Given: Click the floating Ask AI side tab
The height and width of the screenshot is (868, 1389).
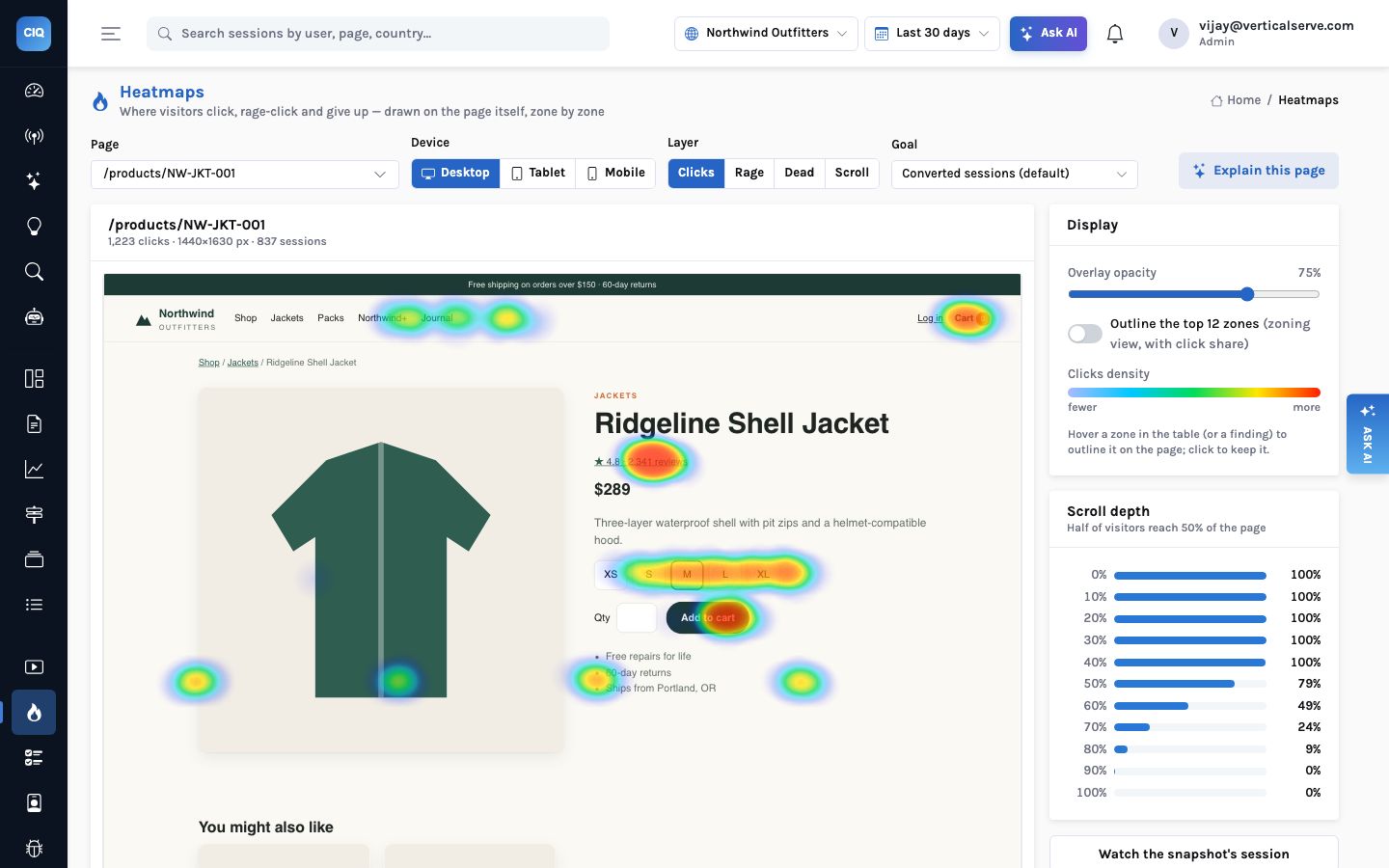Looking at the screenshot, I should (1368, 434).
